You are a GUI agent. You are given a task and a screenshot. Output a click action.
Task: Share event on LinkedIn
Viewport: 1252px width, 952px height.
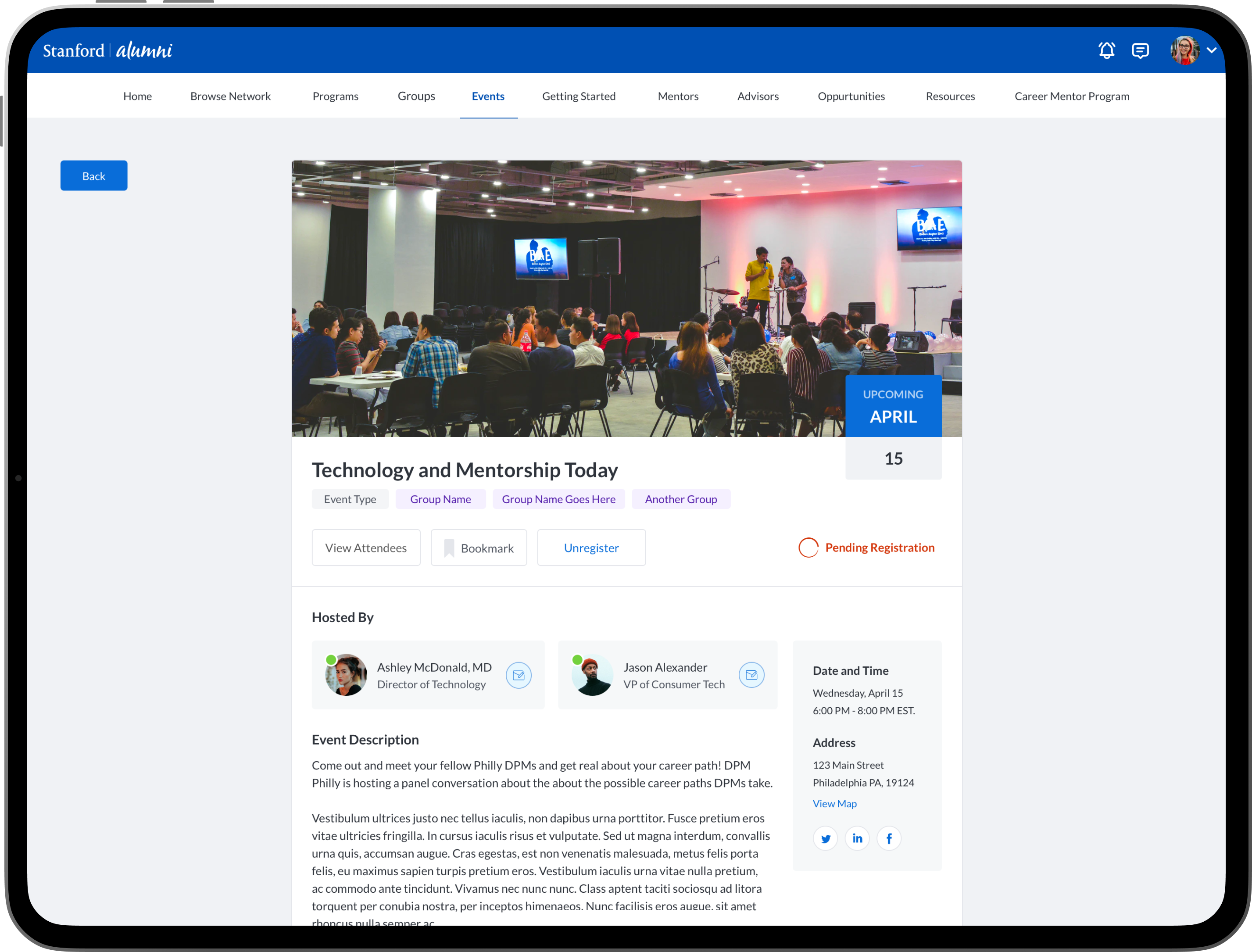[x=857, y=838]
